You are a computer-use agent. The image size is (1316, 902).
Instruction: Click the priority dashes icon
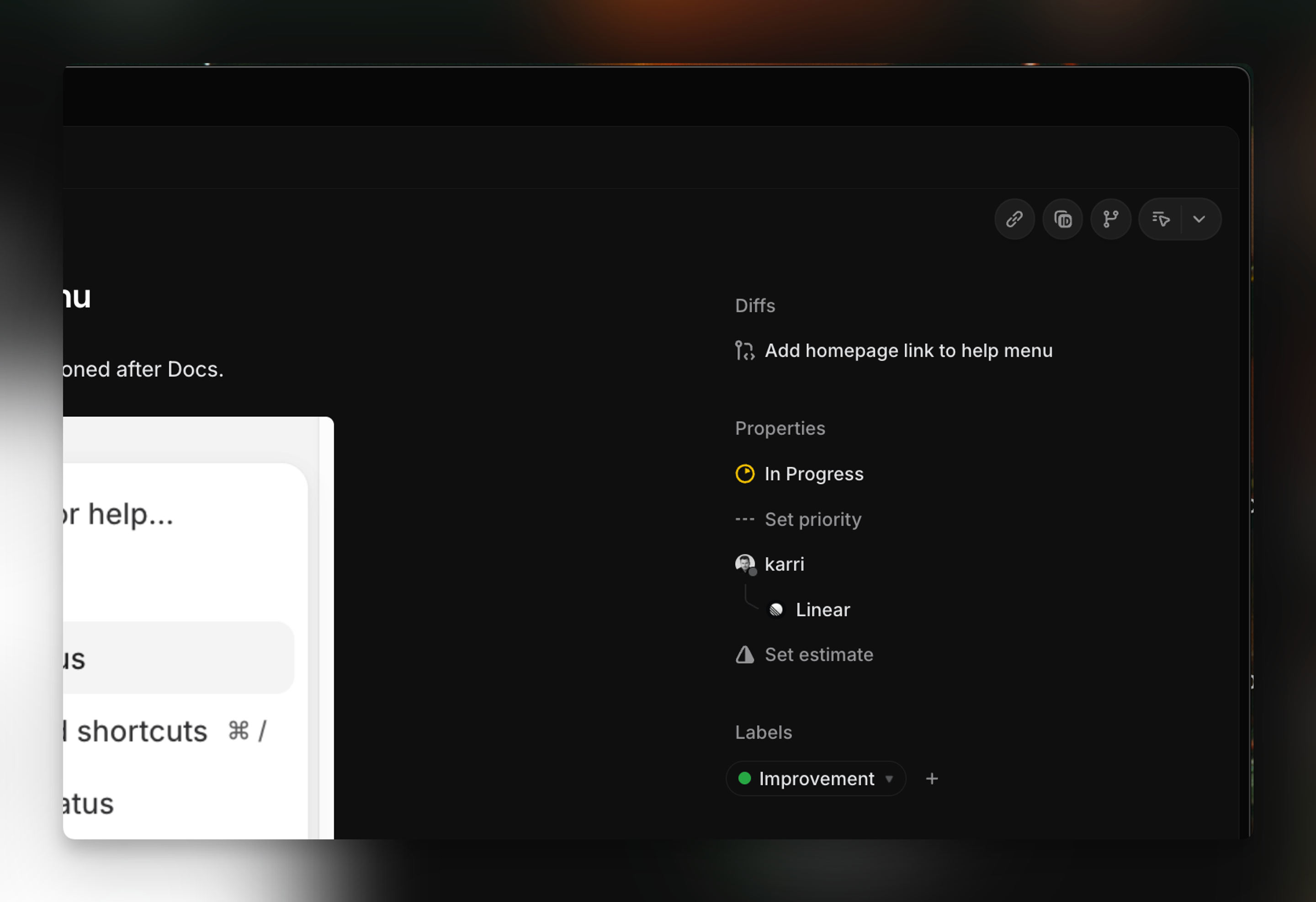click(745, 519)
